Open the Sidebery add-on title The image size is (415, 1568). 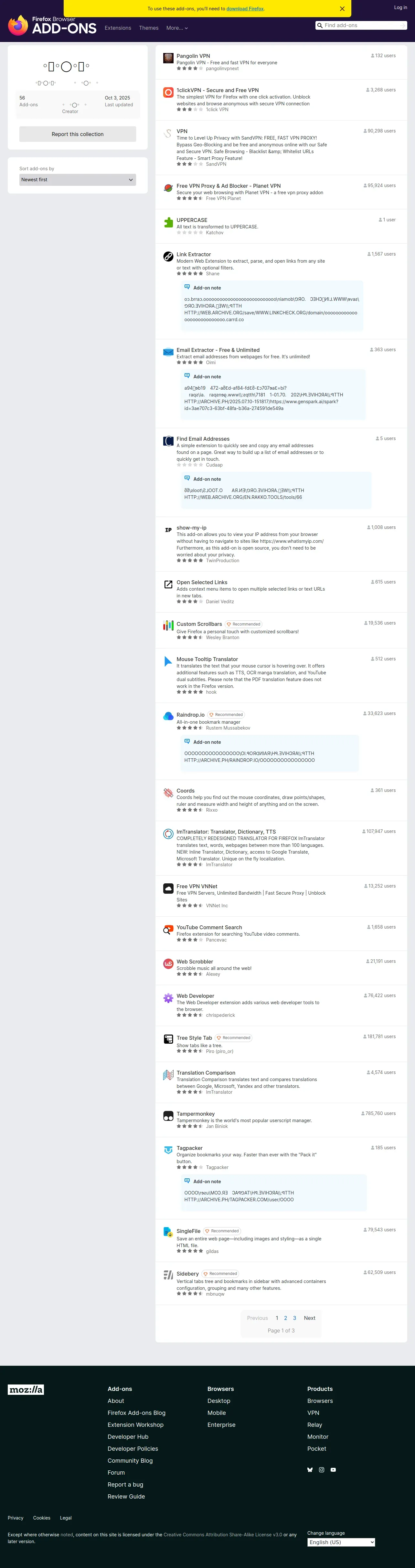pos(187,1273)
